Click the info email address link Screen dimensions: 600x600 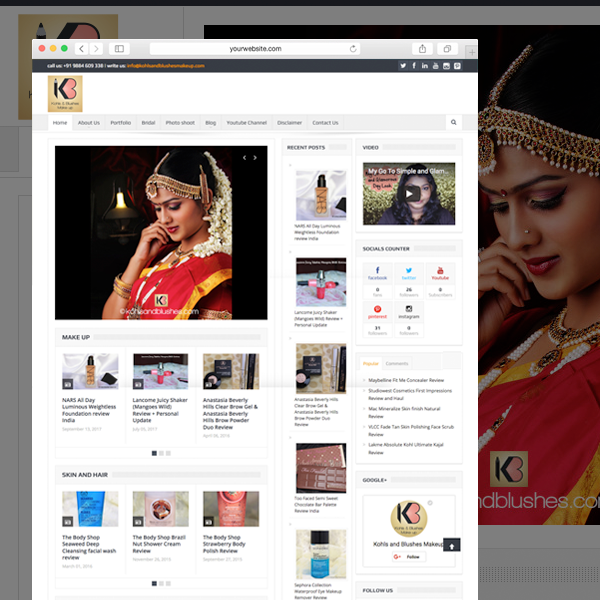click(x=166, y=66)
